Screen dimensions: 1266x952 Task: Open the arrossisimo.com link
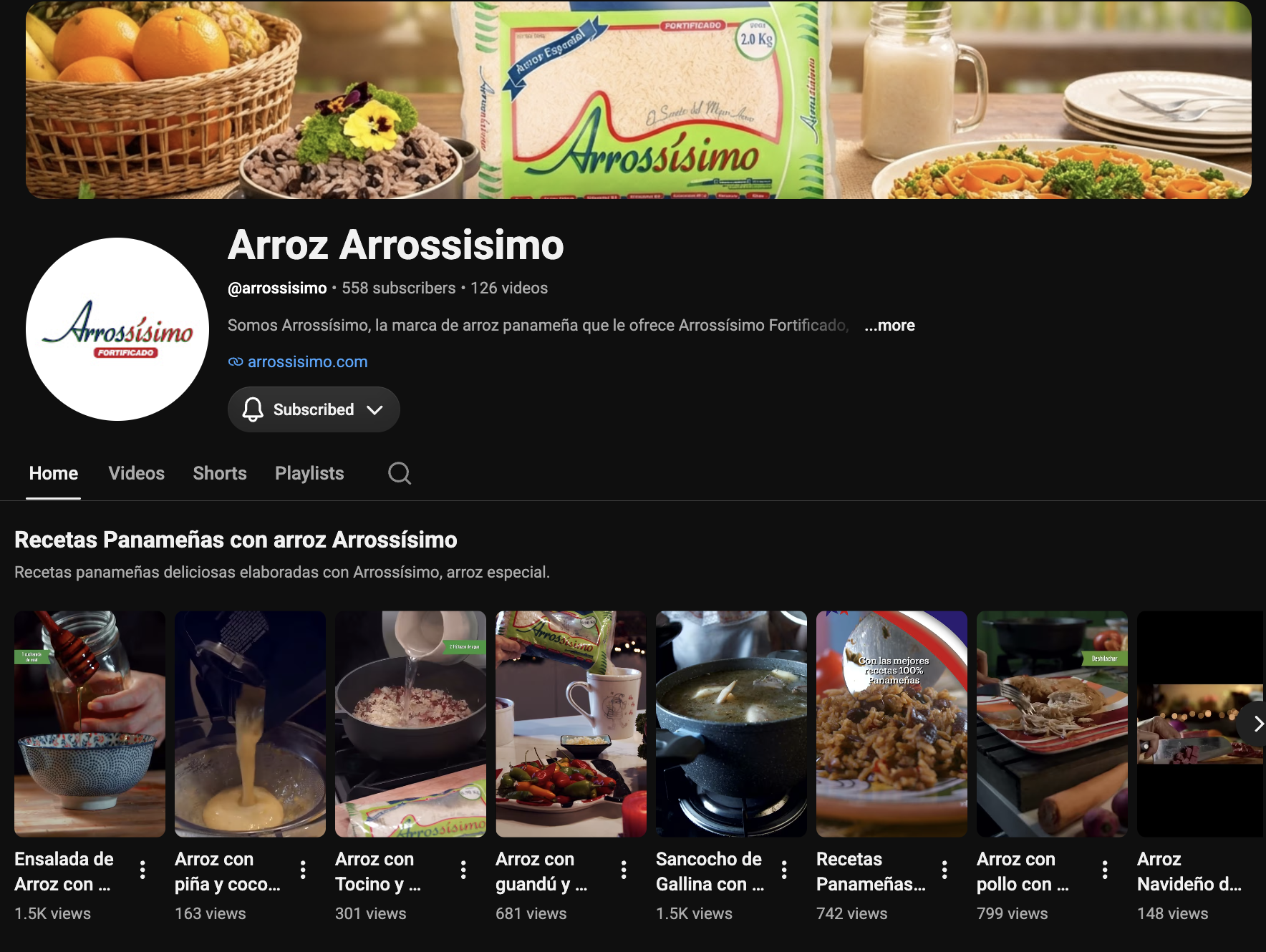point(308,362)
